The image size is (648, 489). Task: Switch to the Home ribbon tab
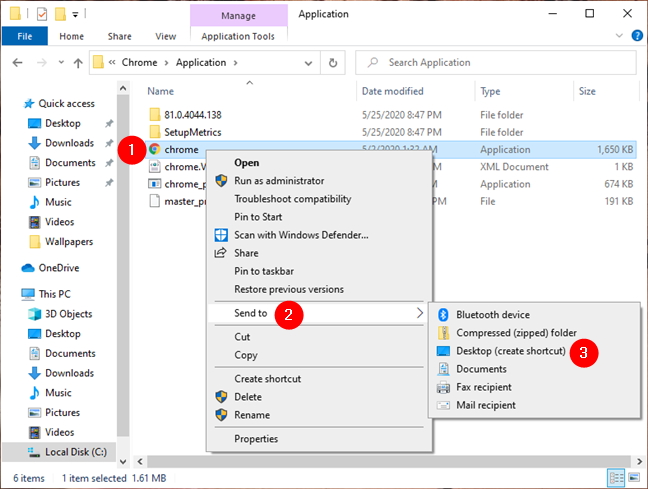(x=71, y=36)
